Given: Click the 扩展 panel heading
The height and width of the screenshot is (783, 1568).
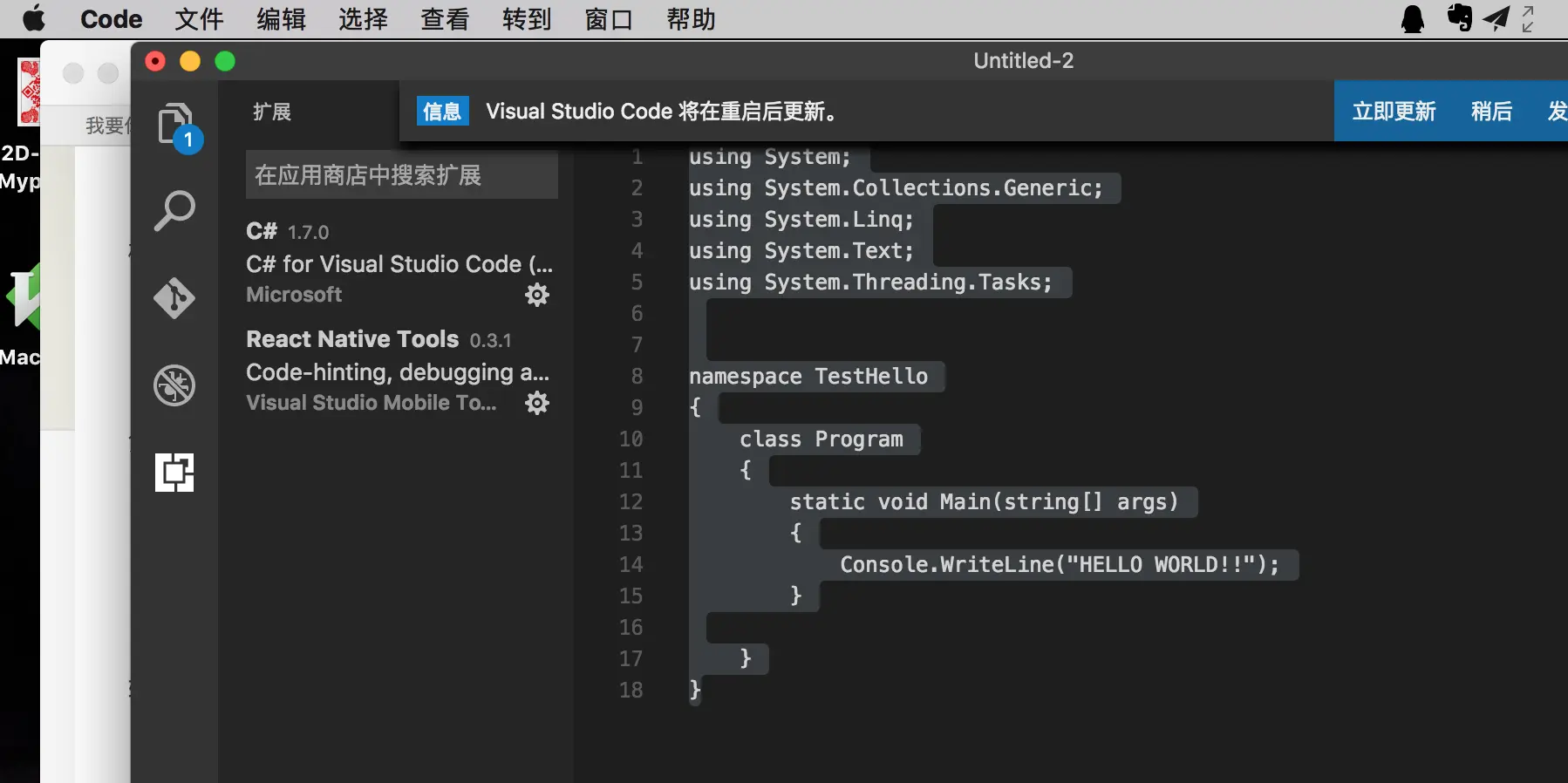Looking at the screenshot, I should (x=272, y=112).
